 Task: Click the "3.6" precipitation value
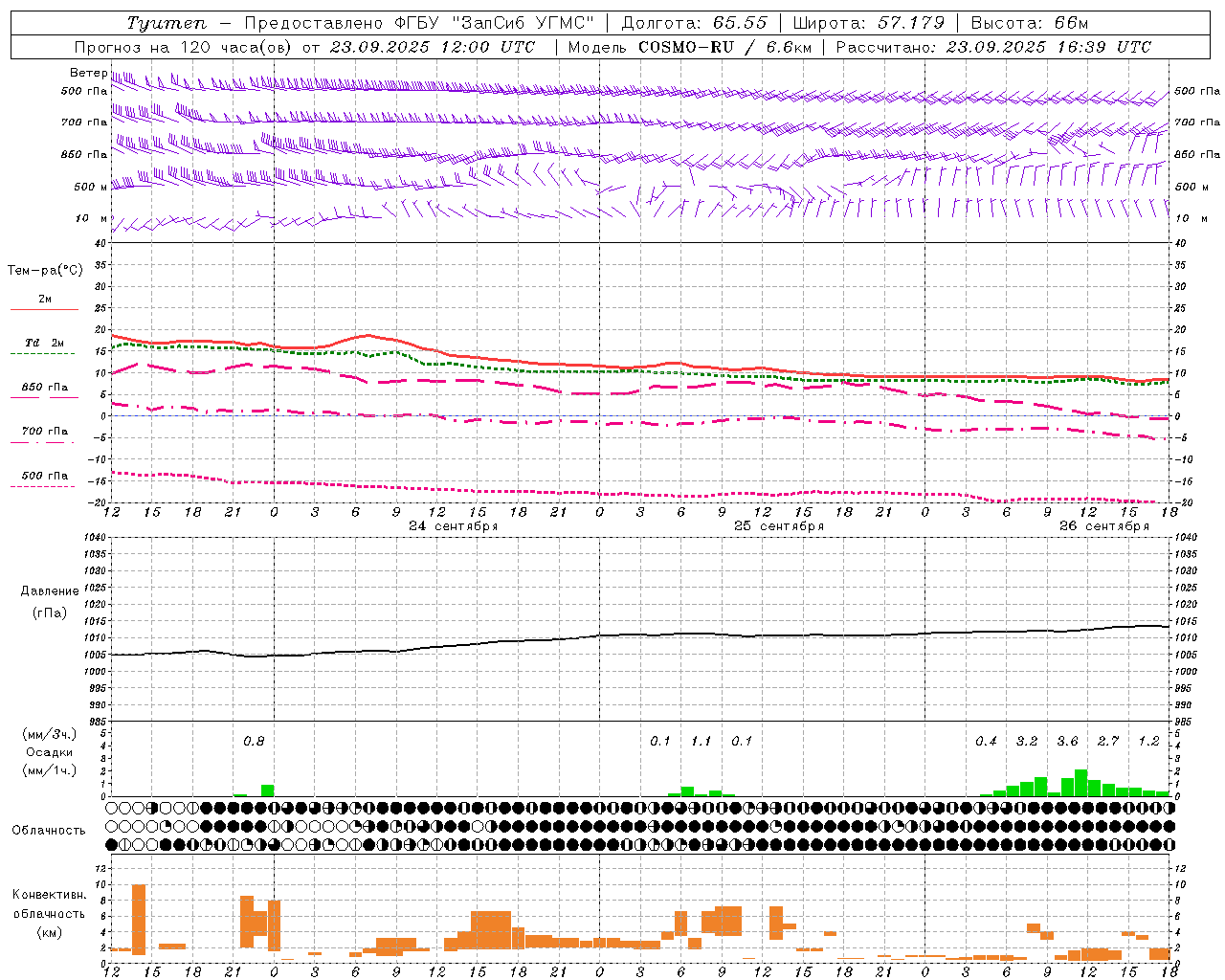pyautogui.click(x=1067, y=741)
